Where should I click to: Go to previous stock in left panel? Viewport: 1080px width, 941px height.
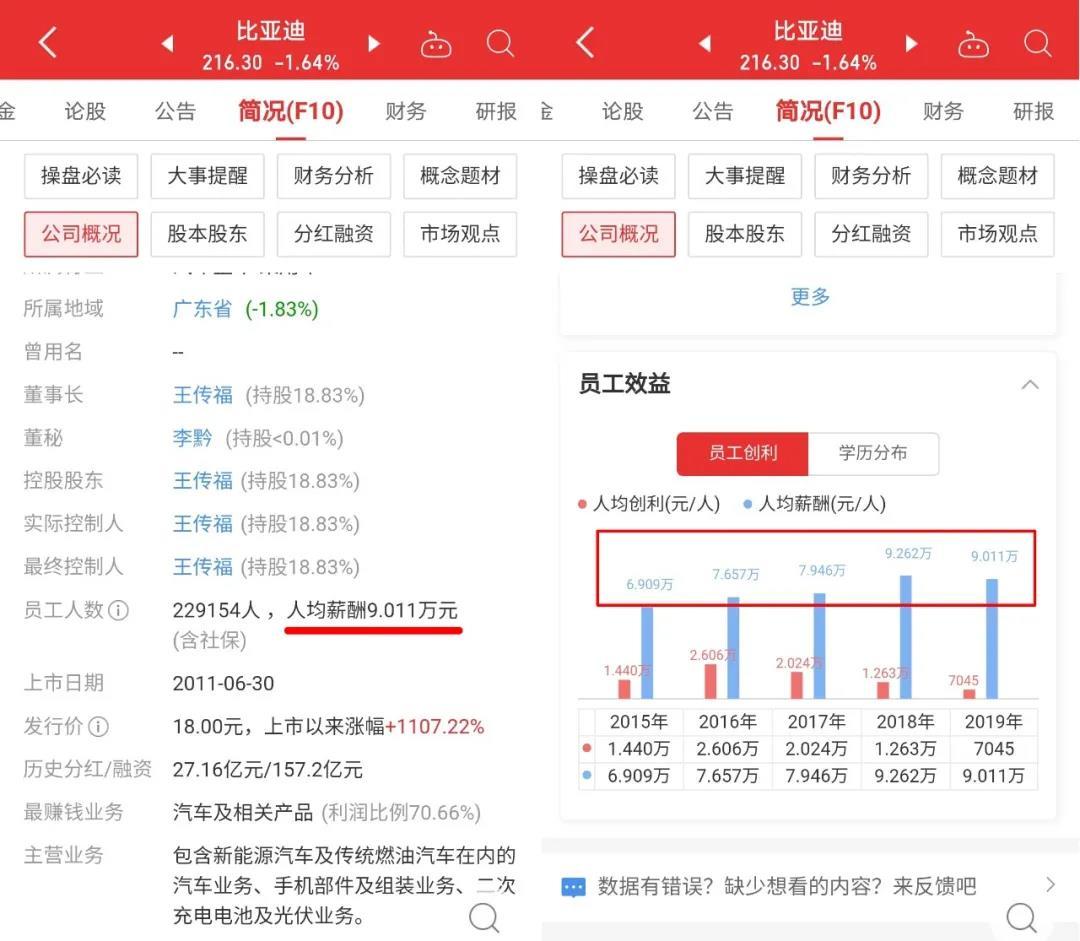click(167, 44)
